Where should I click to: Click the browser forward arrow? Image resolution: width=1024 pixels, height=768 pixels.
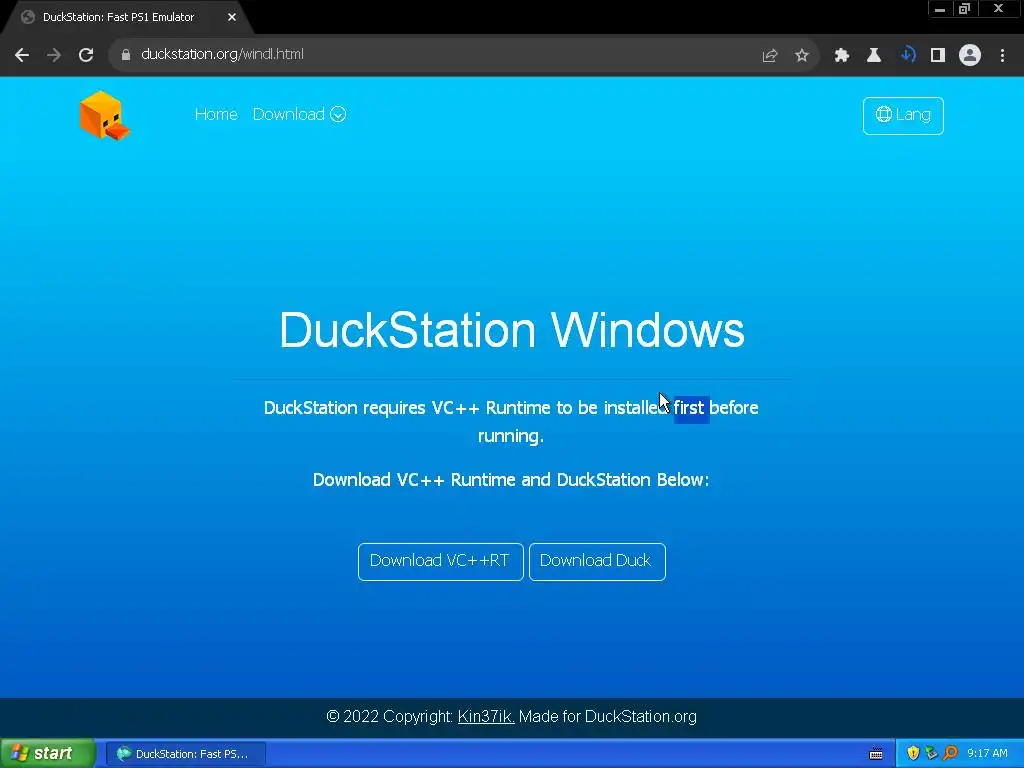[x=54, y=55]
